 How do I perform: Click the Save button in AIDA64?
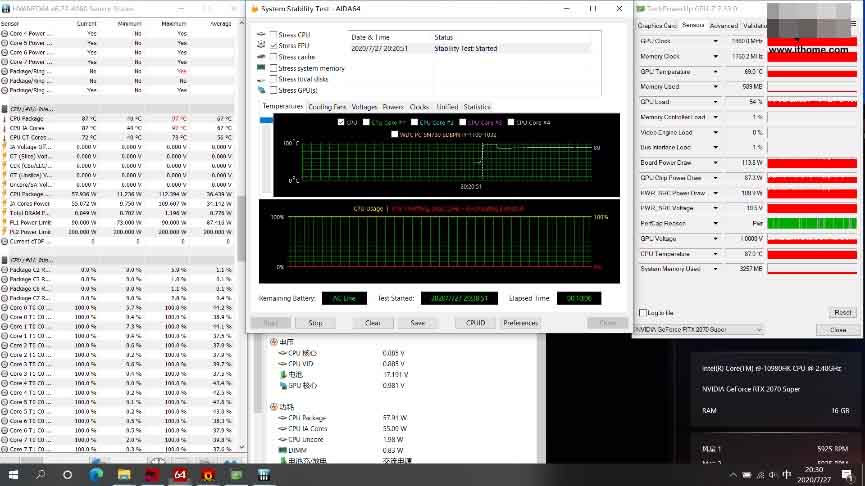click(418, 323)
